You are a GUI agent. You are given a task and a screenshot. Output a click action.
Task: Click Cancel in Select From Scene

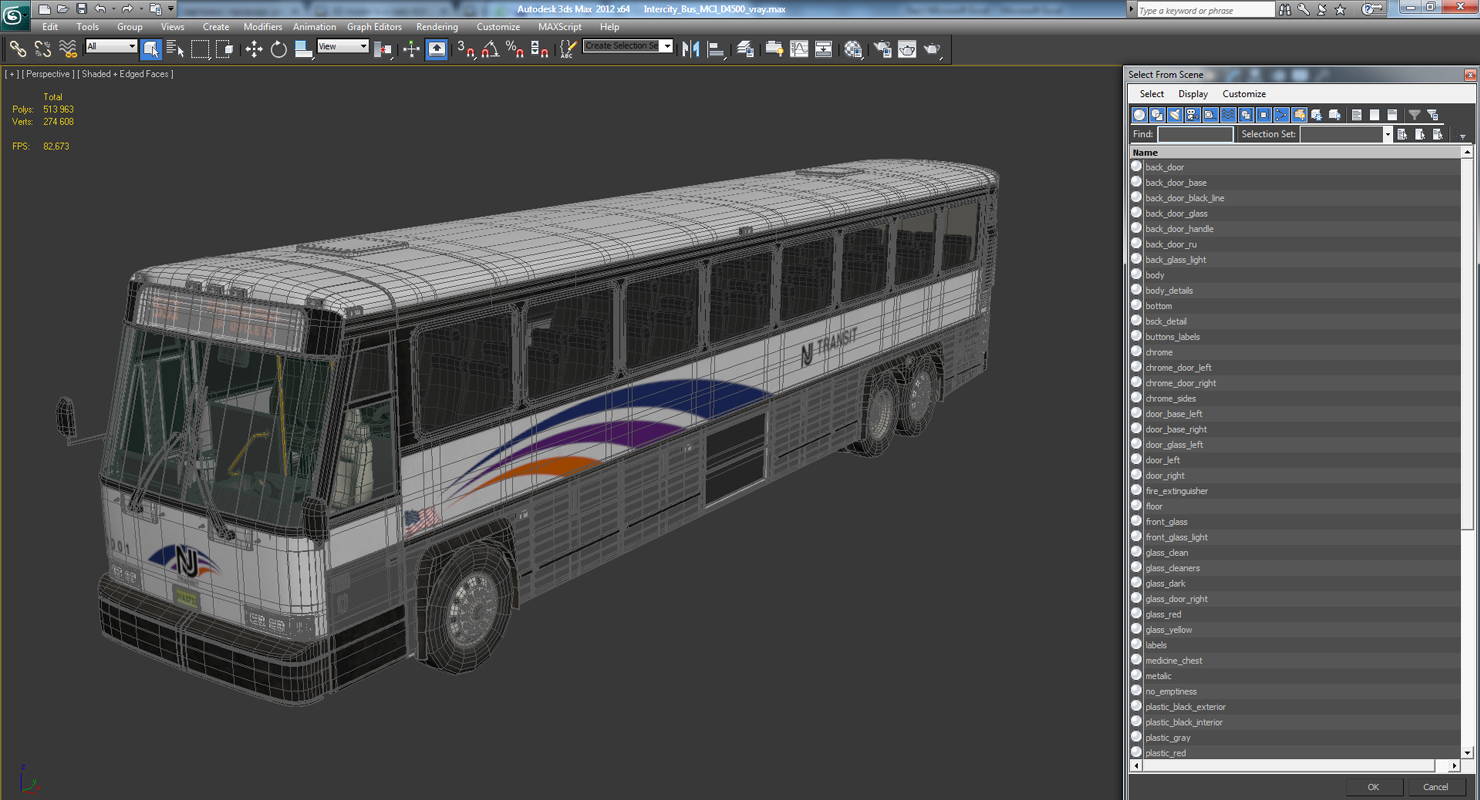coord(1435,787)
